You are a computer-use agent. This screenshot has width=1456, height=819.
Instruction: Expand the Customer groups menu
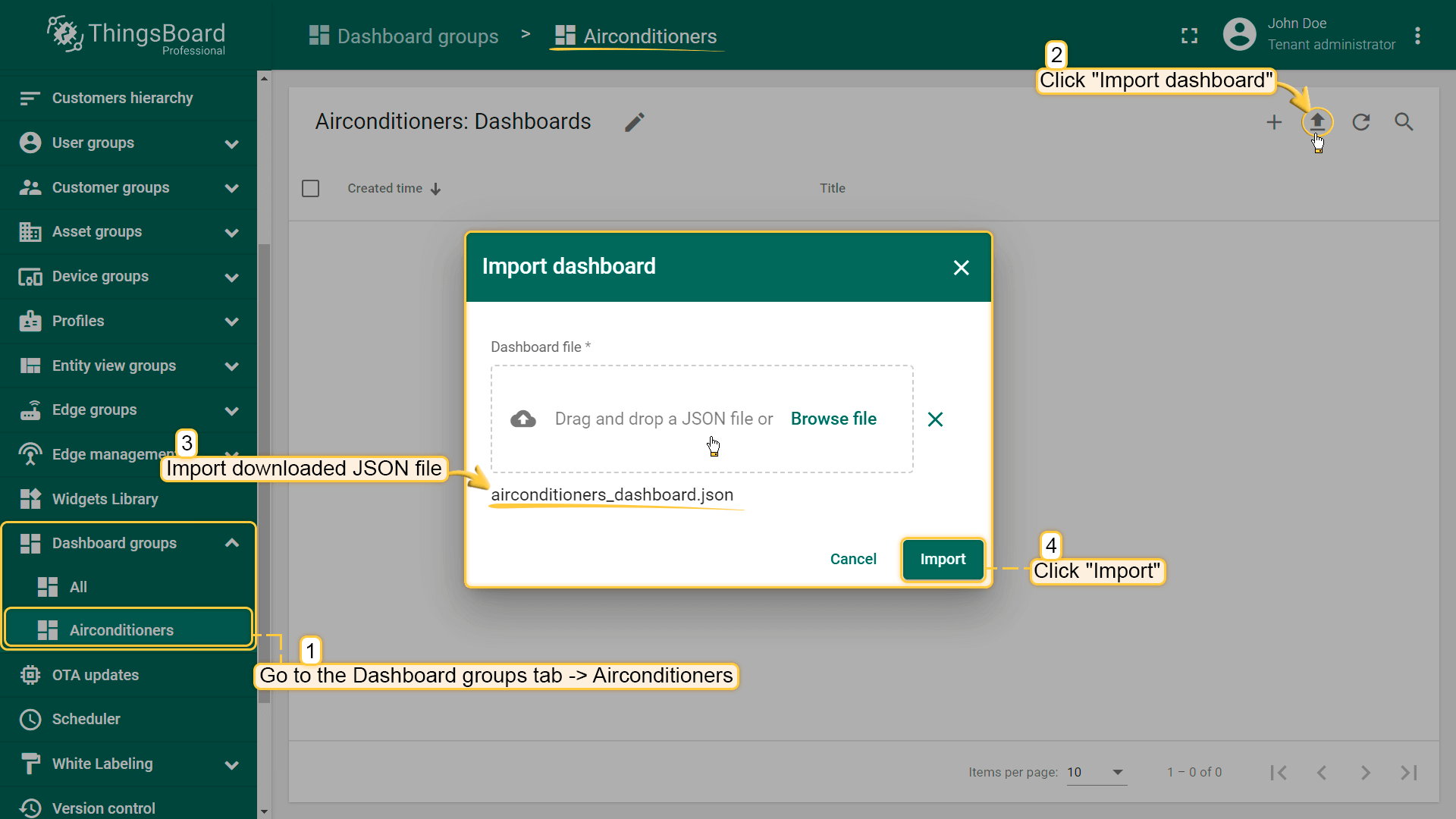tap(232, 188)
